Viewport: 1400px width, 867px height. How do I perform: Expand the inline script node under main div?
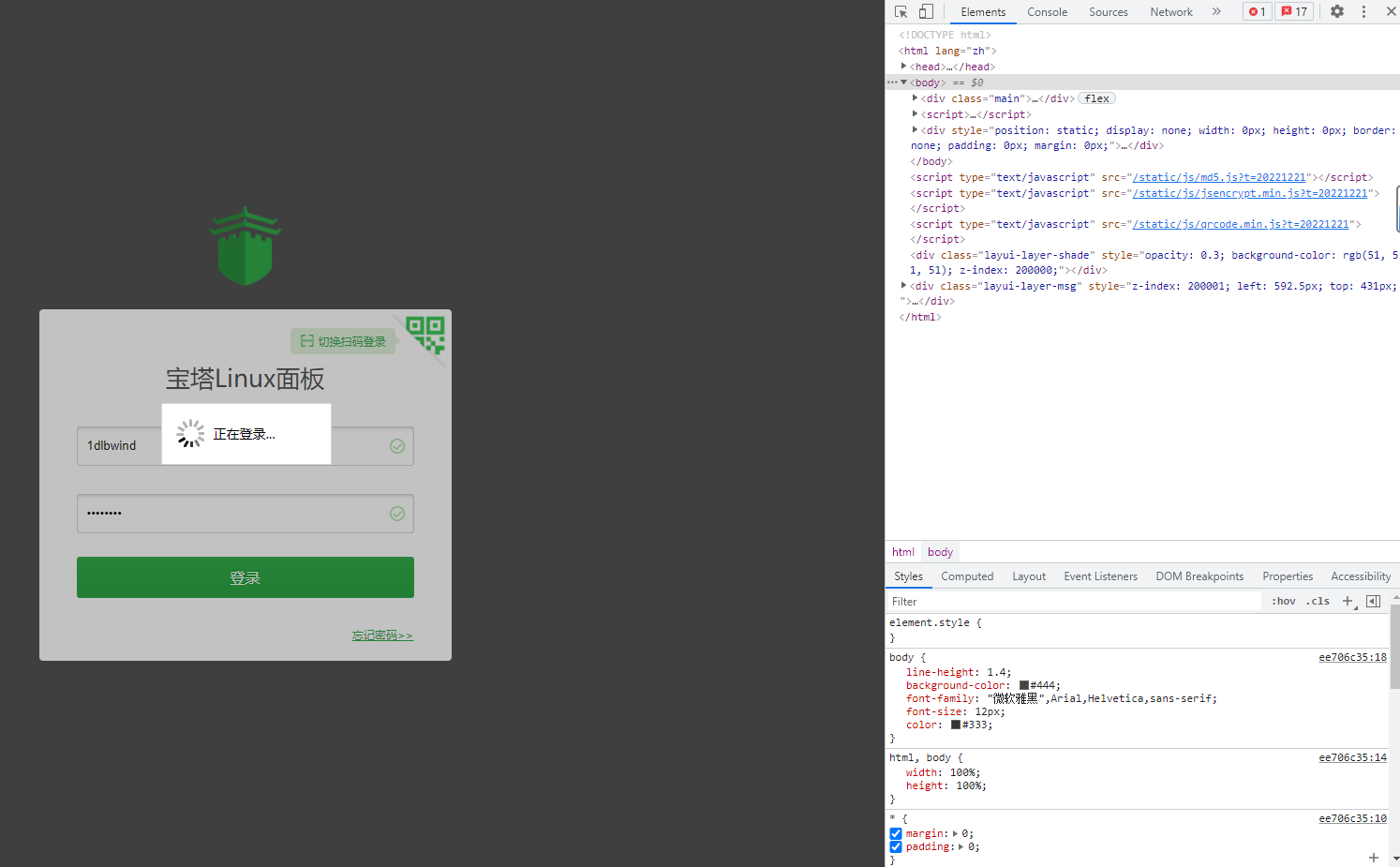pyautogui.click(x=915, y=114)
